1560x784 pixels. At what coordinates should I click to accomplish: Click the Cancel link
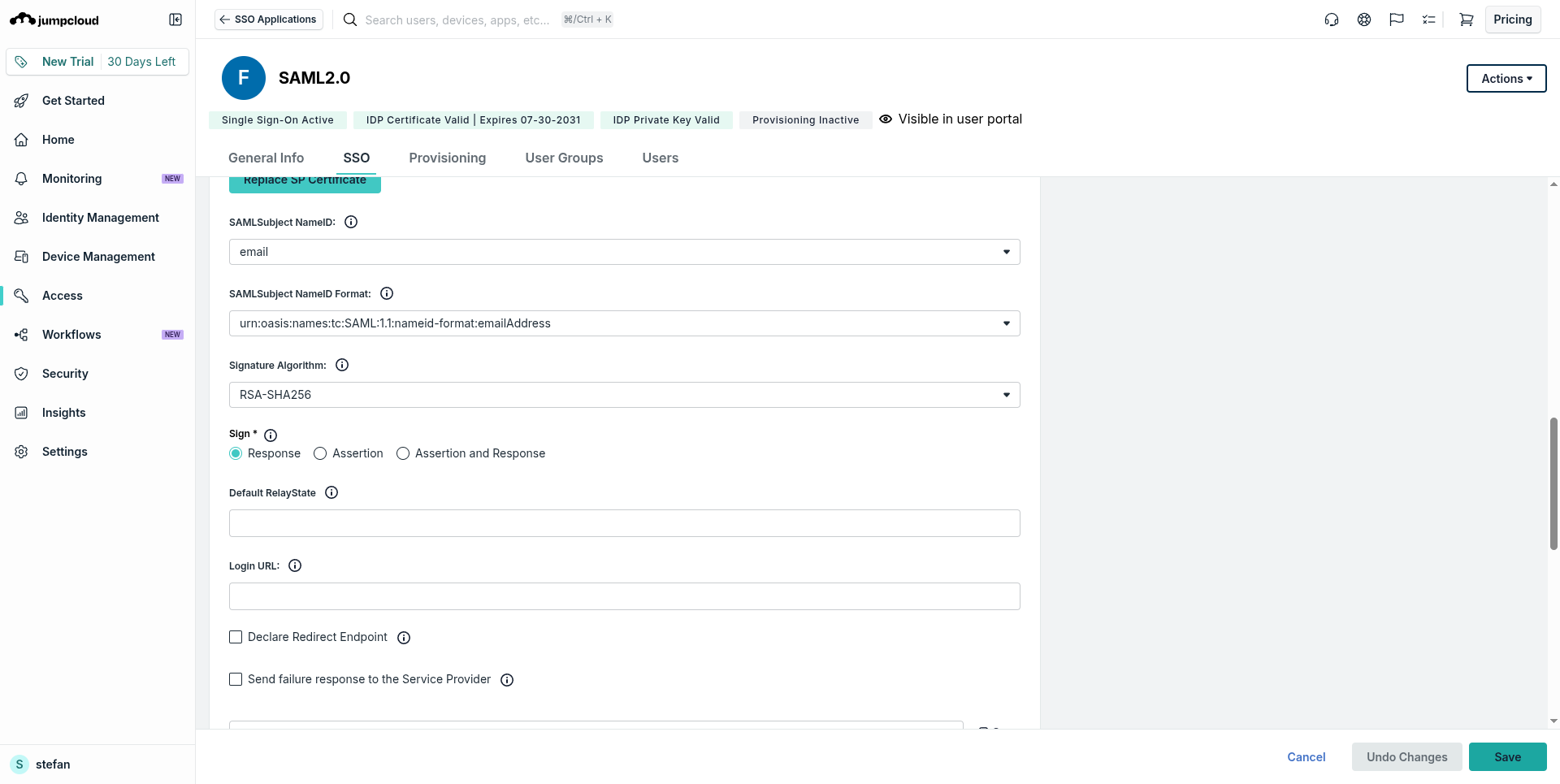[x=1306, y=757]
